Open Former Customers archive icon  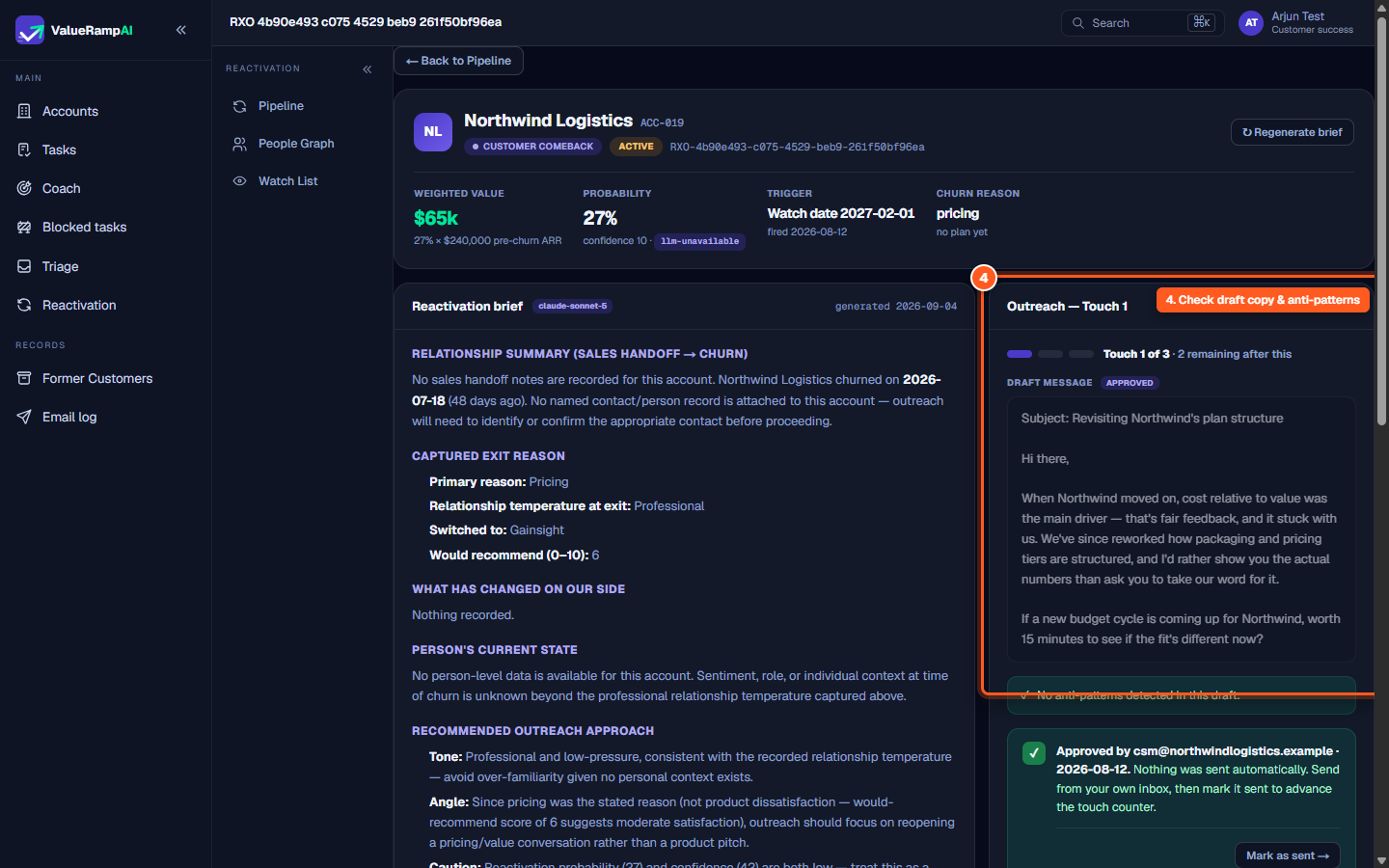click(x=24, y=378)
